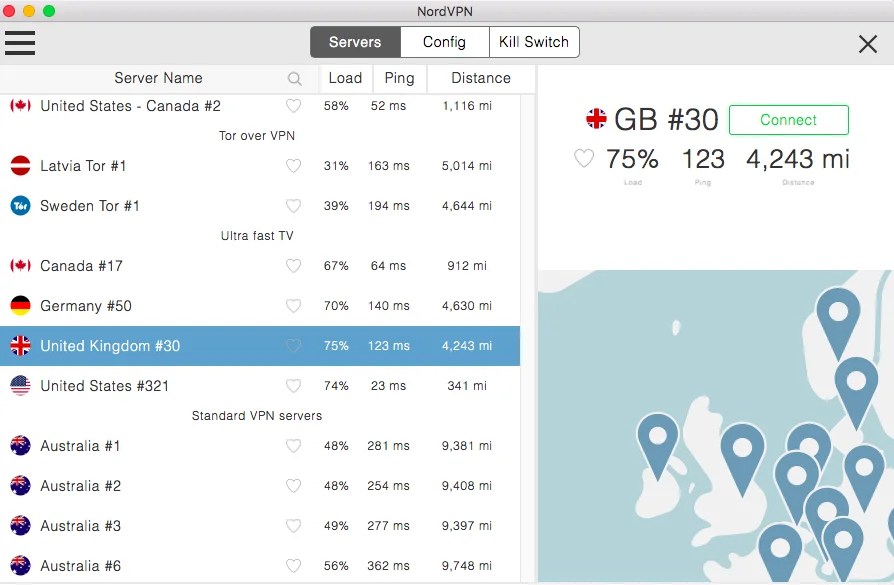Click 4,243 mi distance in detail panel
The width and height of the screenshot is (894, 585).
[798, 159]
